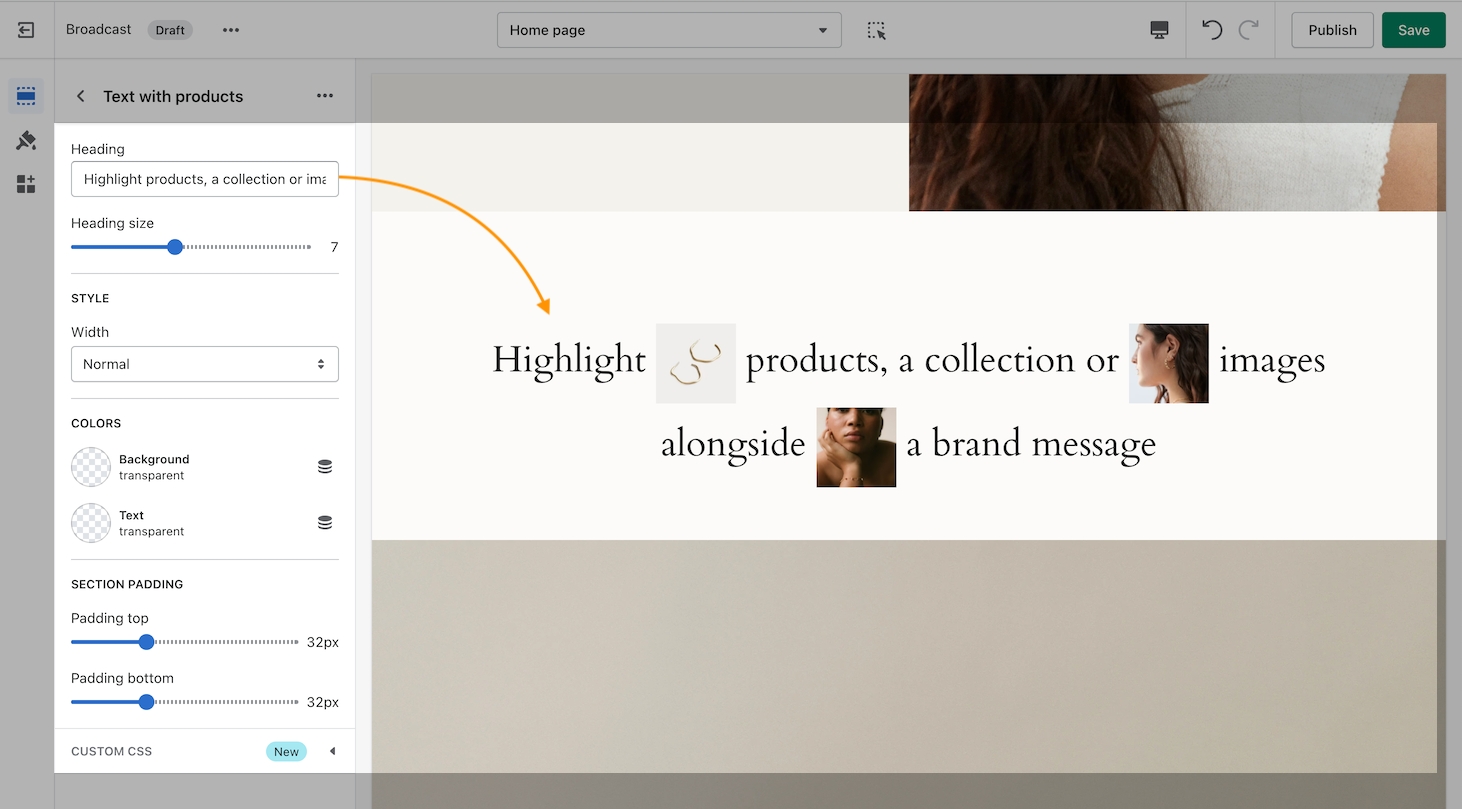
Task: Open the Width Normal dropdown
Action: (205, 364)
